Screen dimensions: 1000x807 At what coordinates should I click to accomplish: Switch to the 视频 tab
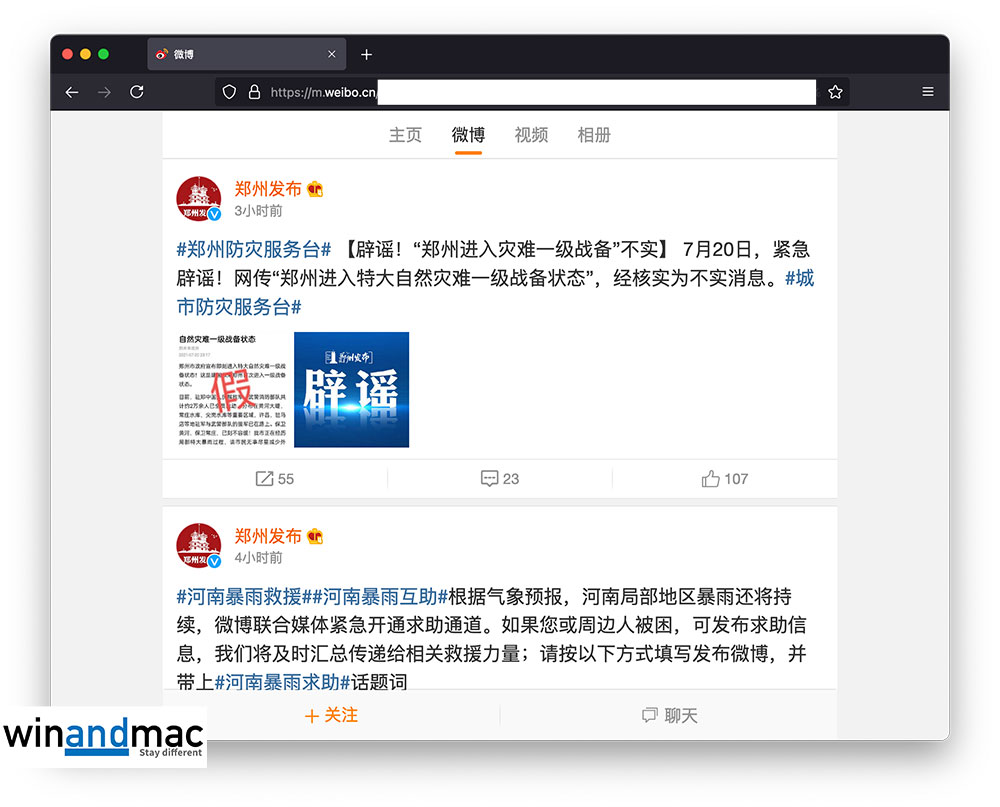[531, 135]
